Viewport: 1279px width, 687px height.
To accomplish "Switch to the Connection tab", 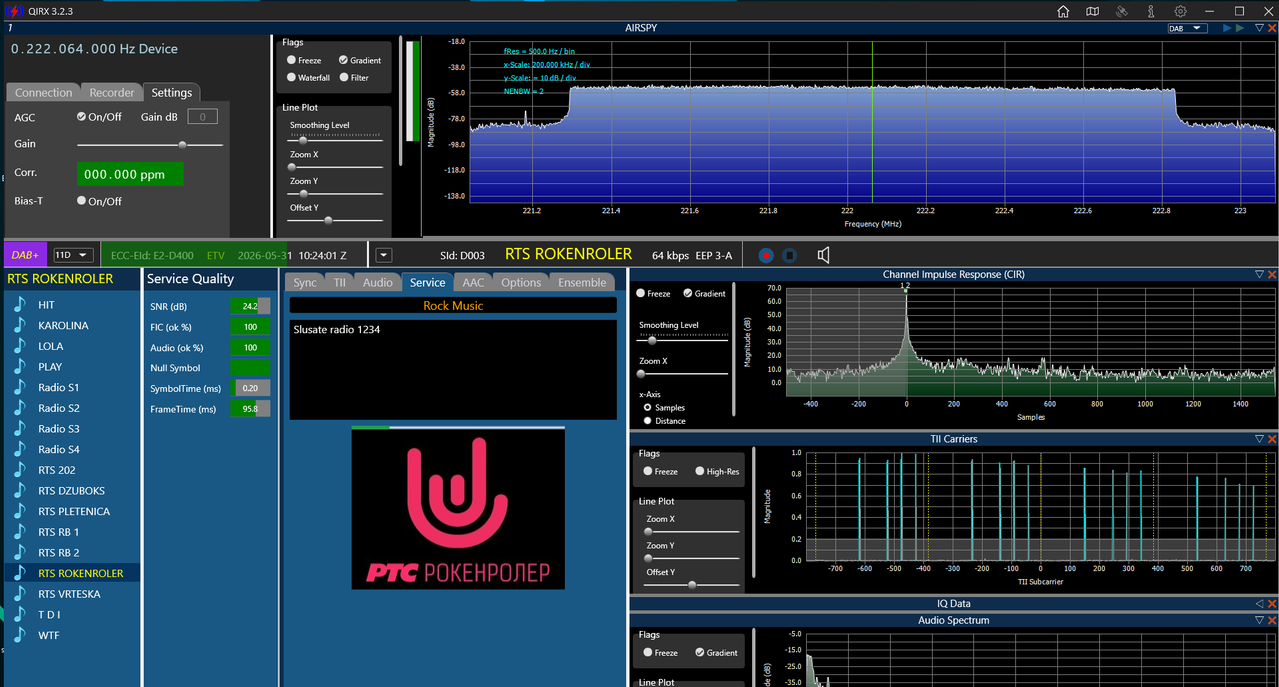I will pyautogui.click(x=43, y=92).
